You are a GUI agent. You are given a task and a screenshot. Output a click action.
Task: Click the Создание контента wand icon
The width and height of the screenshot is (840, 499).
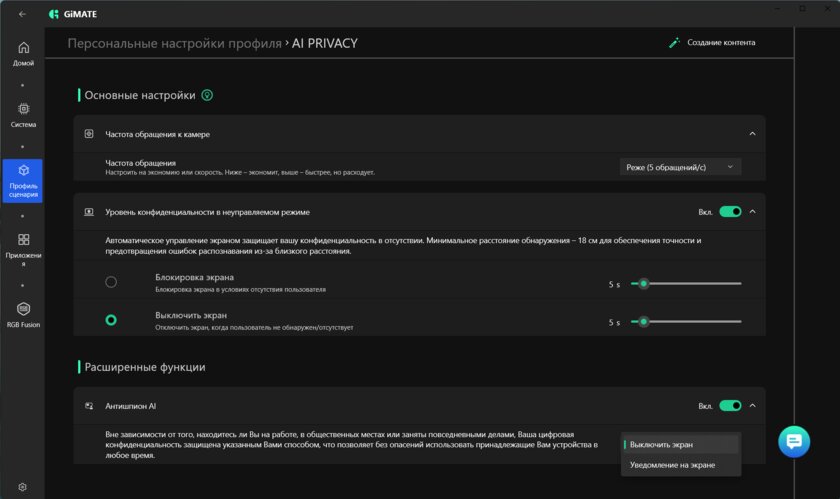coord(674,42)
